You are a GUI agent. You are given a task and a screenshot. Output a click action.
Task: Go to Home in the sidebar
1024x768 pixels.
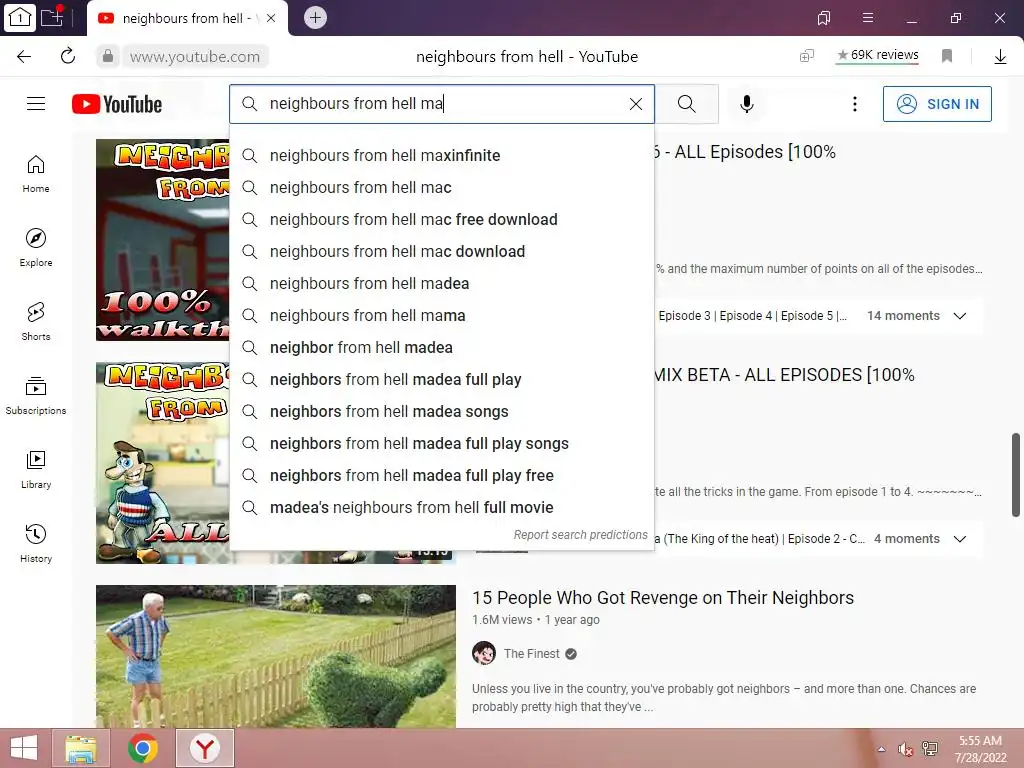36,174
